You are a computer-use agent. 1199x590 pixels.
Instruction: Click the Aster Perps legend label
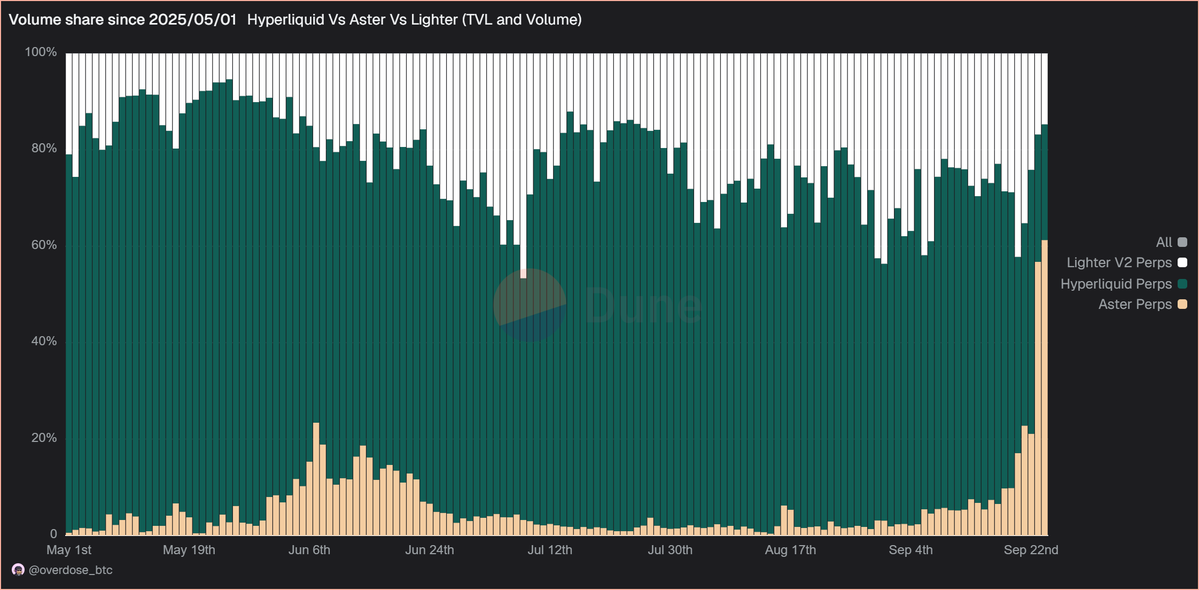(1136, 305)
